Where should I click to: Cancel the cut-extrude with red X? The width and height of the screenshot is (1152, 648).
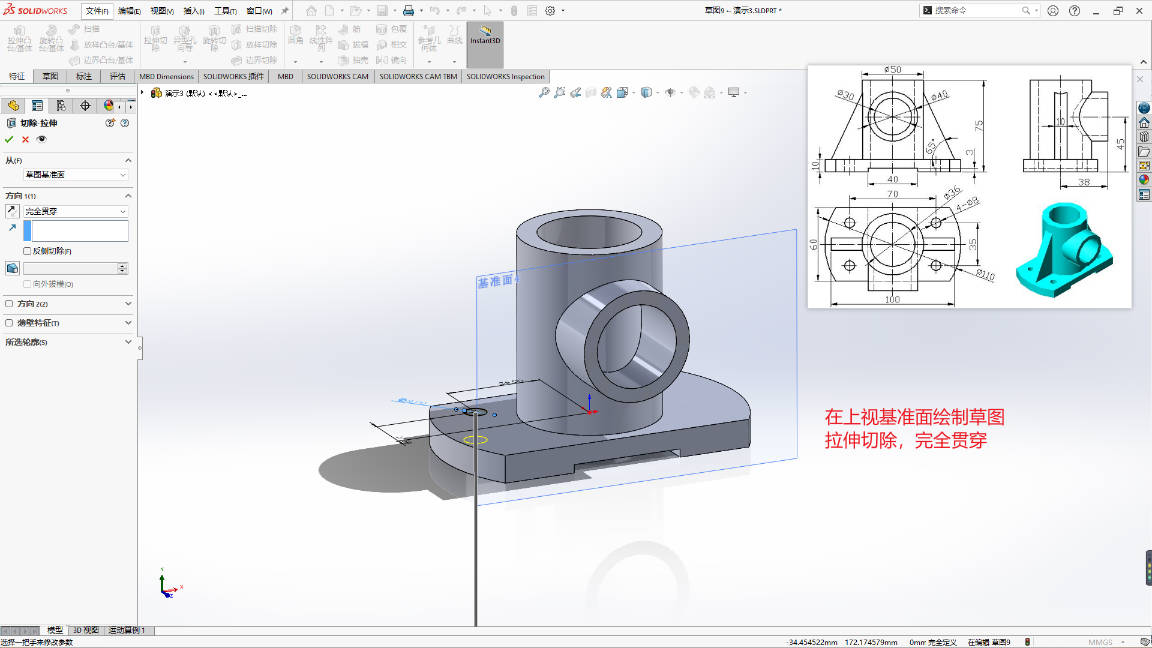[25, 139]
